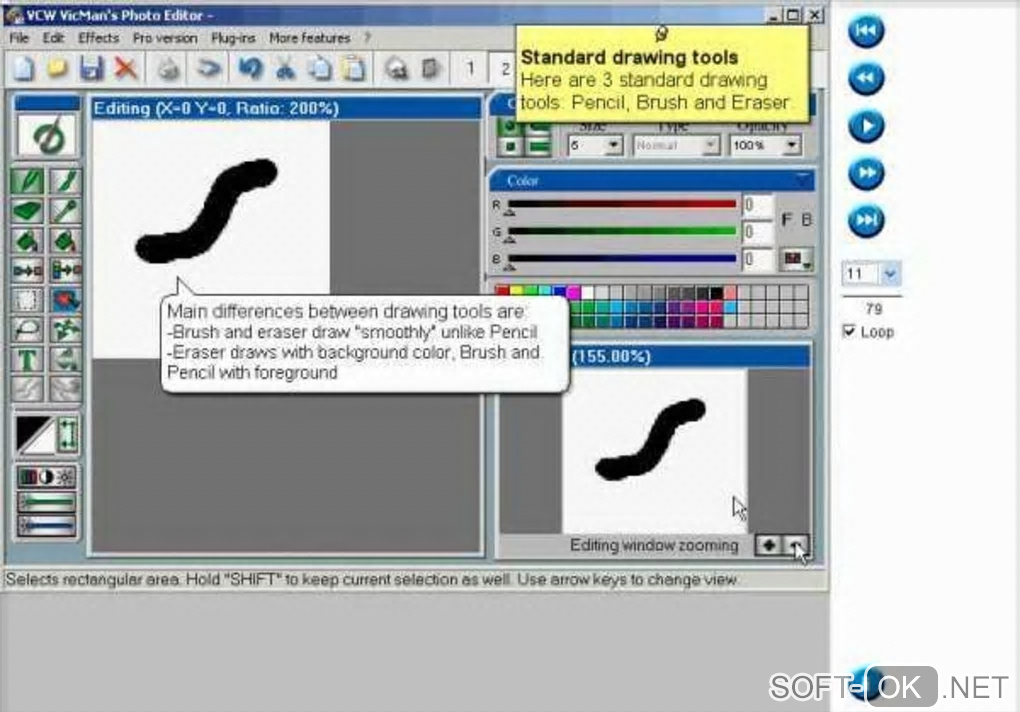Click the green swap colors arrows icon
Image resolution: width=1020 pixels, height=712 pixels.
(68, 434)
